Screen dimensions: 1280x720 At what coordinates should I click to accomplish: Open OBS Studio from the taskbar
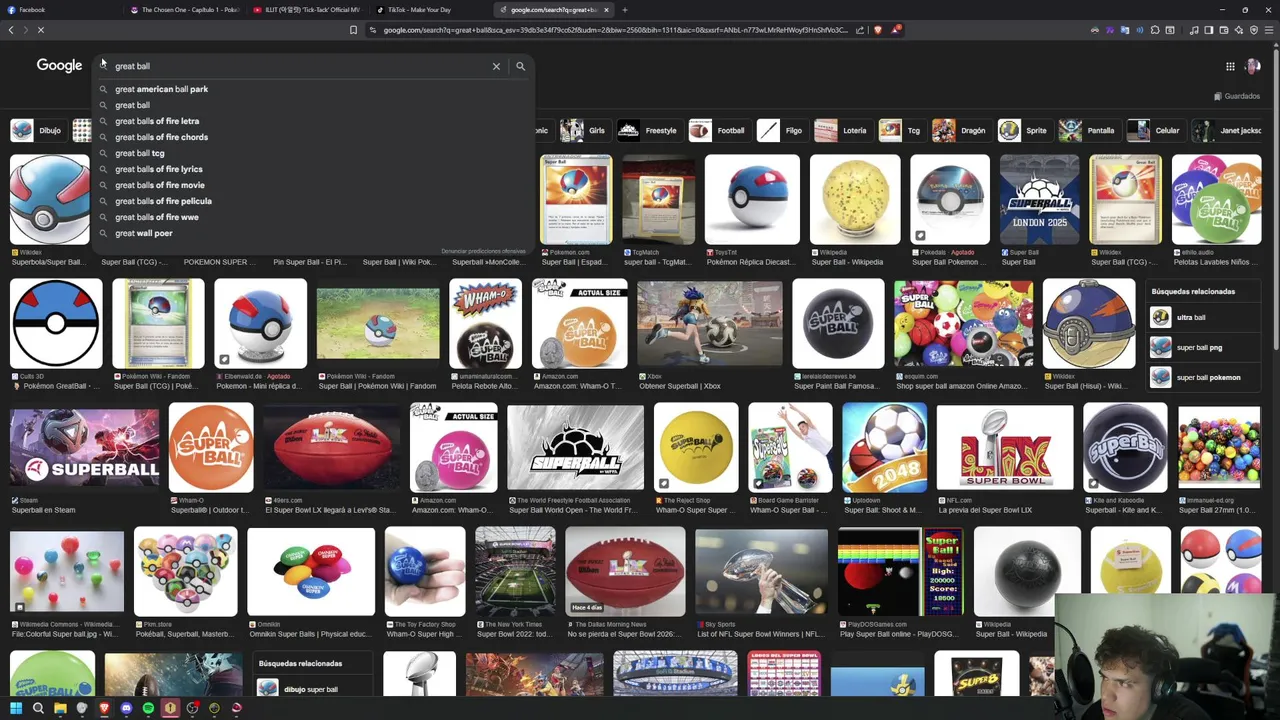pyautogui.click(x=192, y=708)
